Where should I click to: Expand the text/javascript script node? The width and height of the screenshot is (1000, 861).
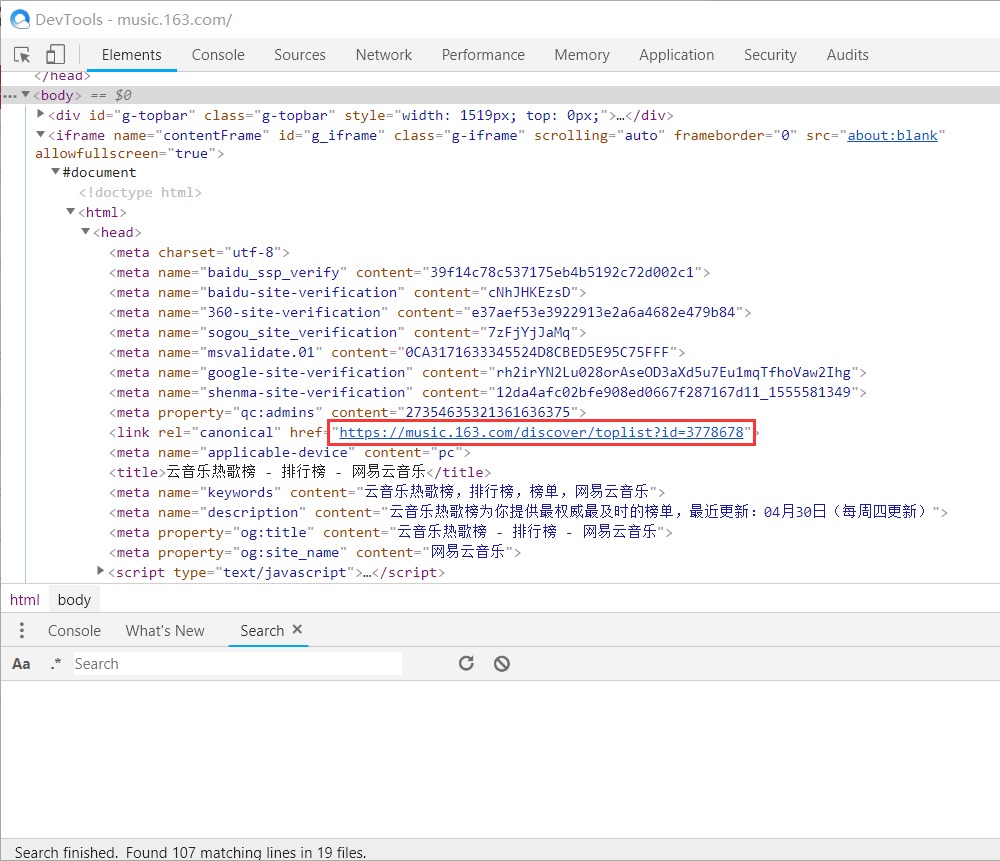101,571
